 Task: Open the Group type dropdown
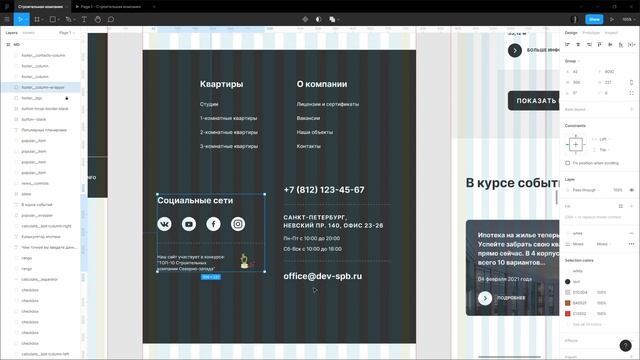click(x=573, y=61)
